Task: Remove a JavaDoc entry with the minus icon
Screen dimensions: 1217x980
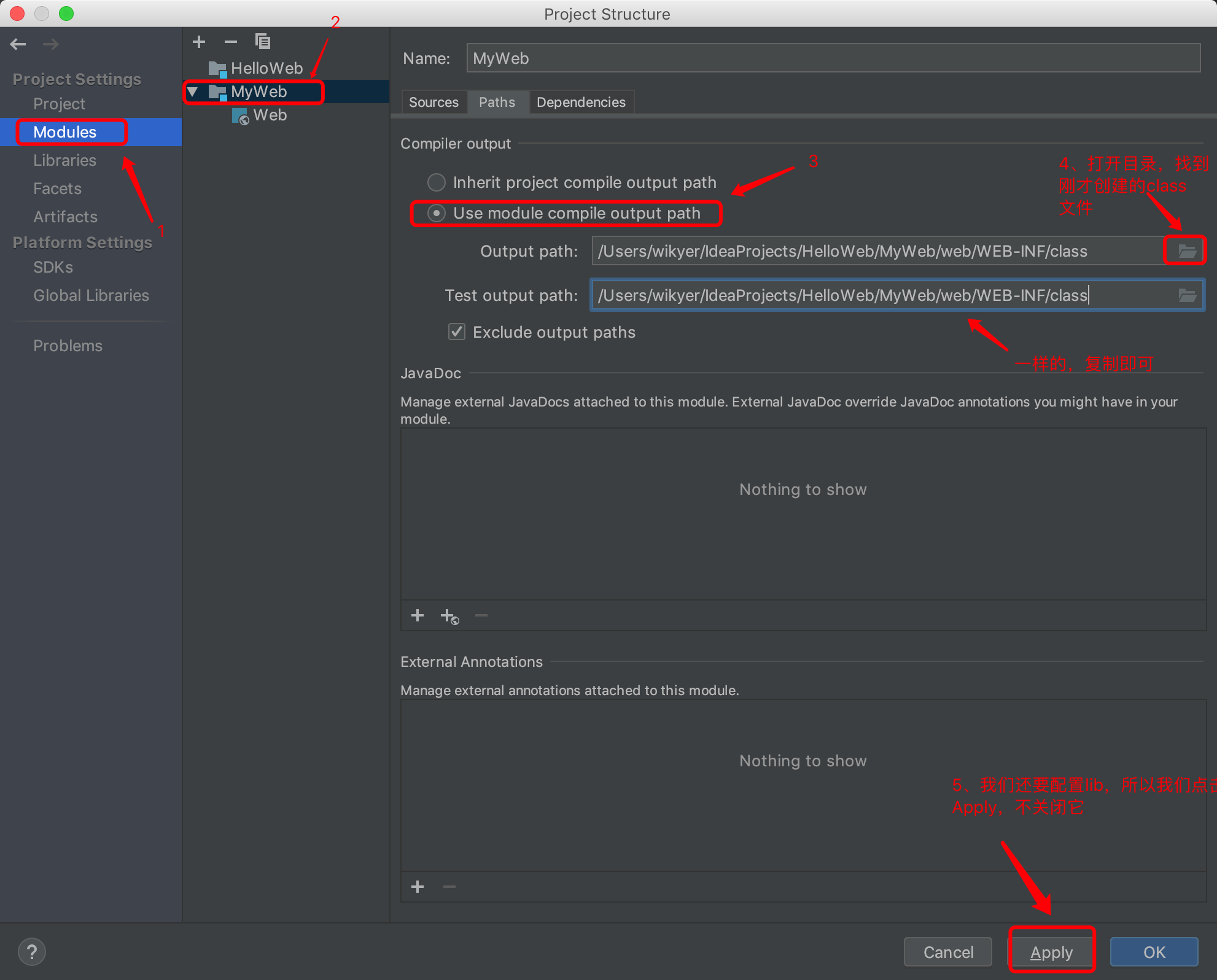Action: tap(481, 615)
